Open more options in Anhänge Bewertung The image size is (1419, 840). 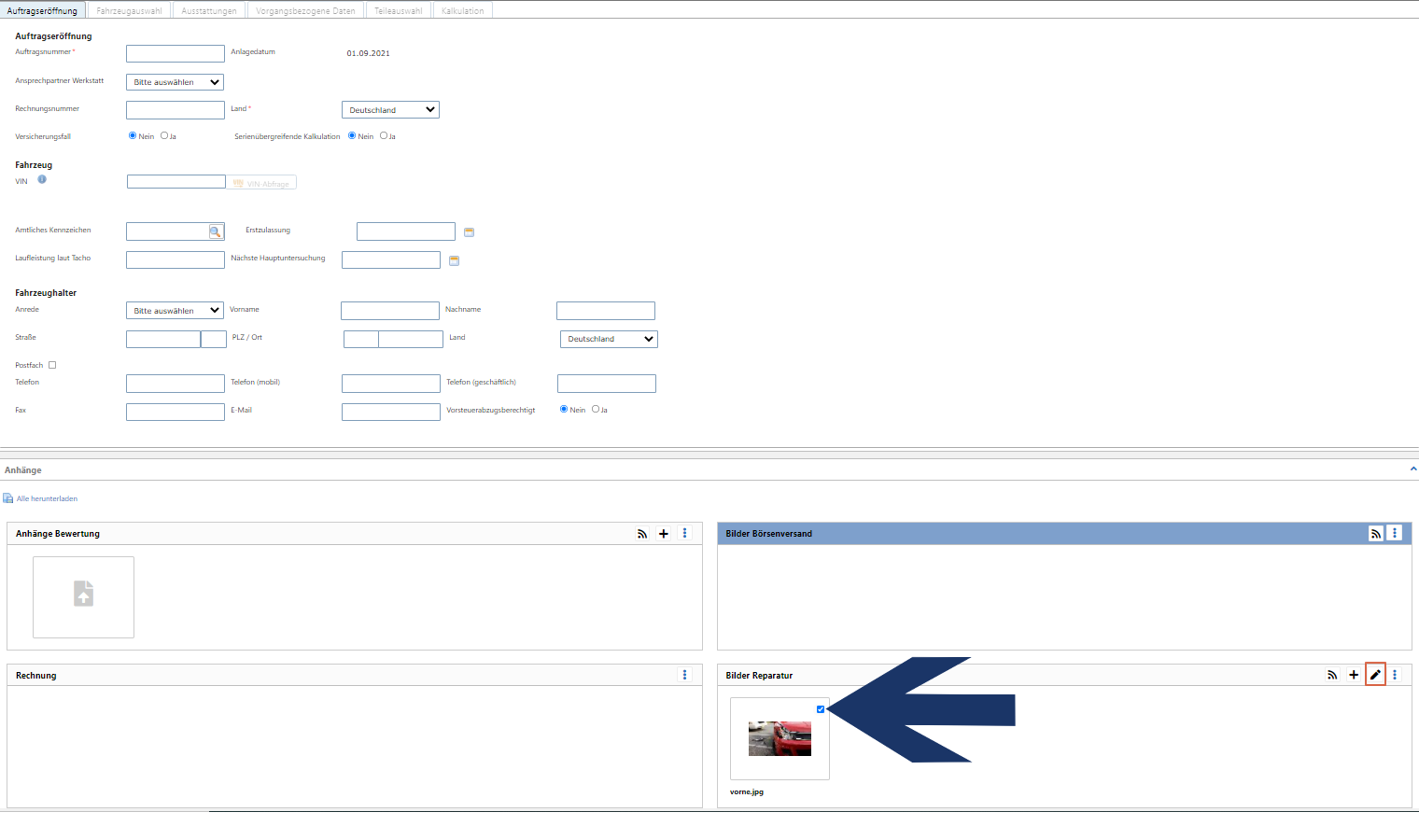684,533
